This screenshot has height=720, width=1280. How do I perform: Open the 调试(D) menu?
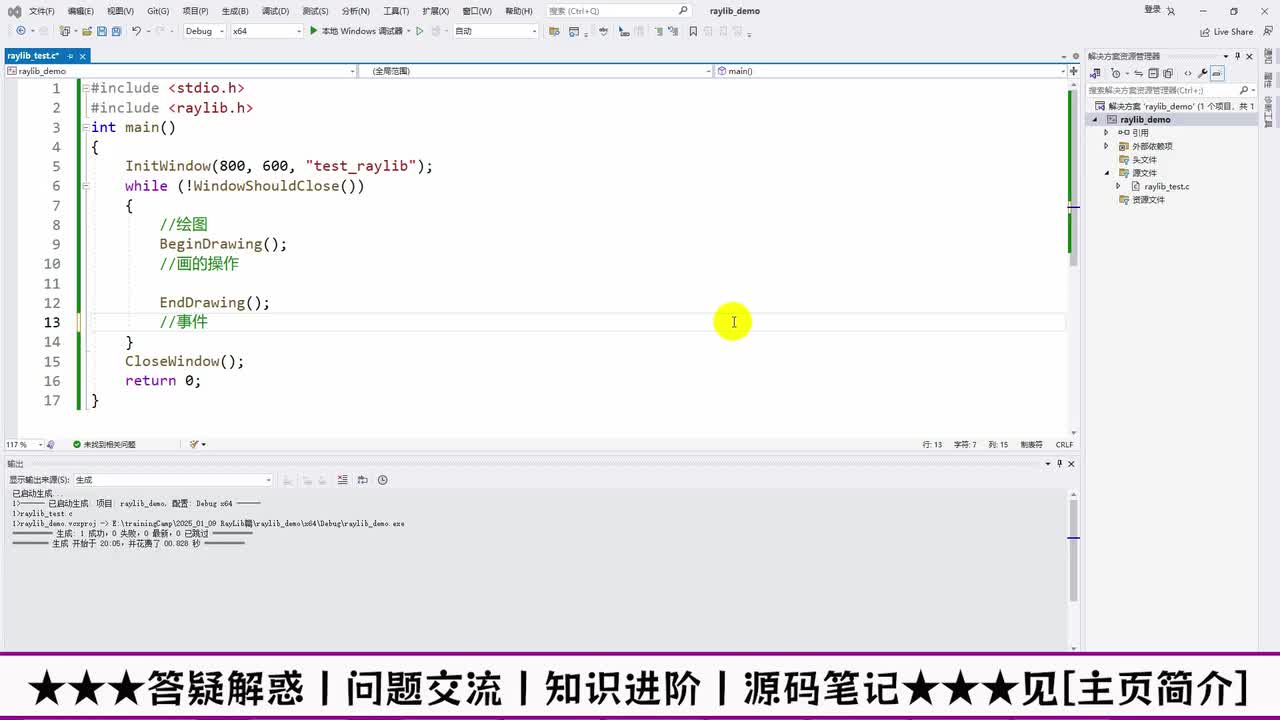(x=275, y=11)
